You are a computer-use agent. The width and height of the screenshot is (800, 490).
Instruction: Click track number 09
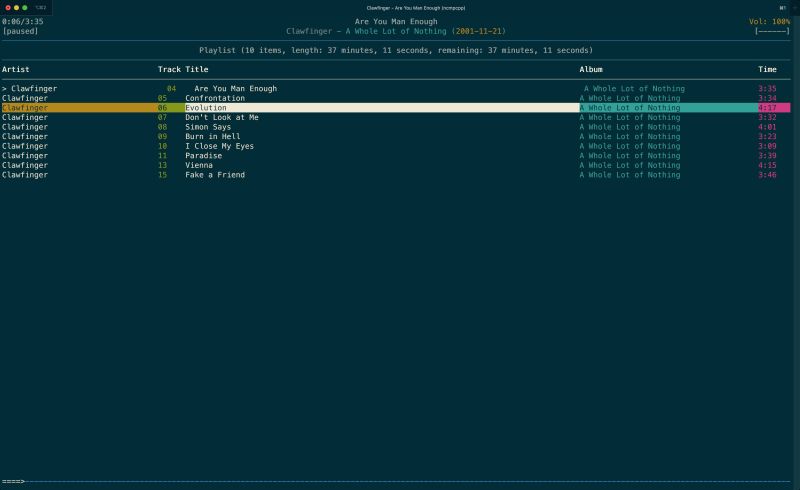(x=162, y=136)
